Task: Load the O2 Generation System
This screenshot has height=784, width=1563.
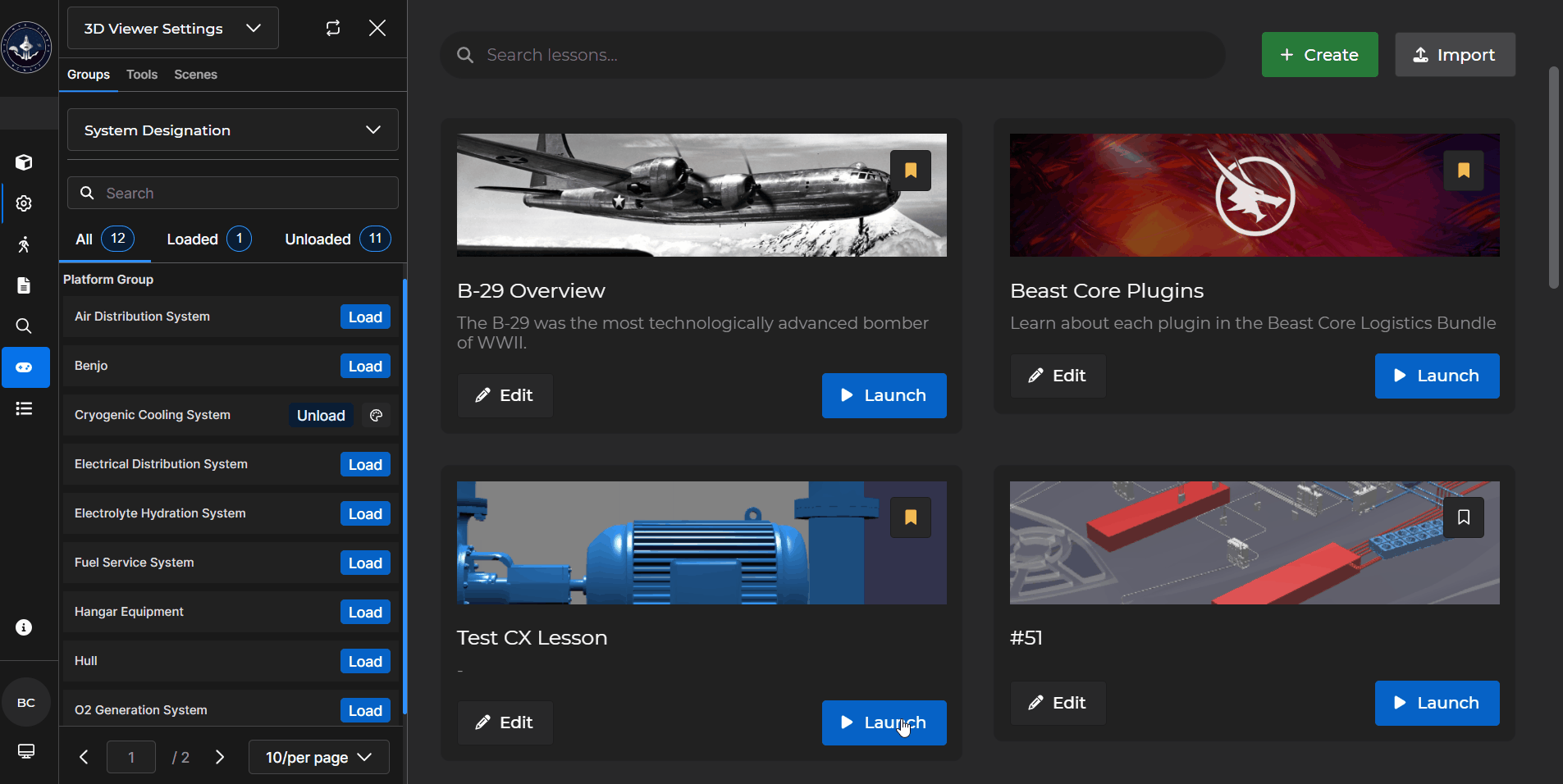Action: coord(365,710)
